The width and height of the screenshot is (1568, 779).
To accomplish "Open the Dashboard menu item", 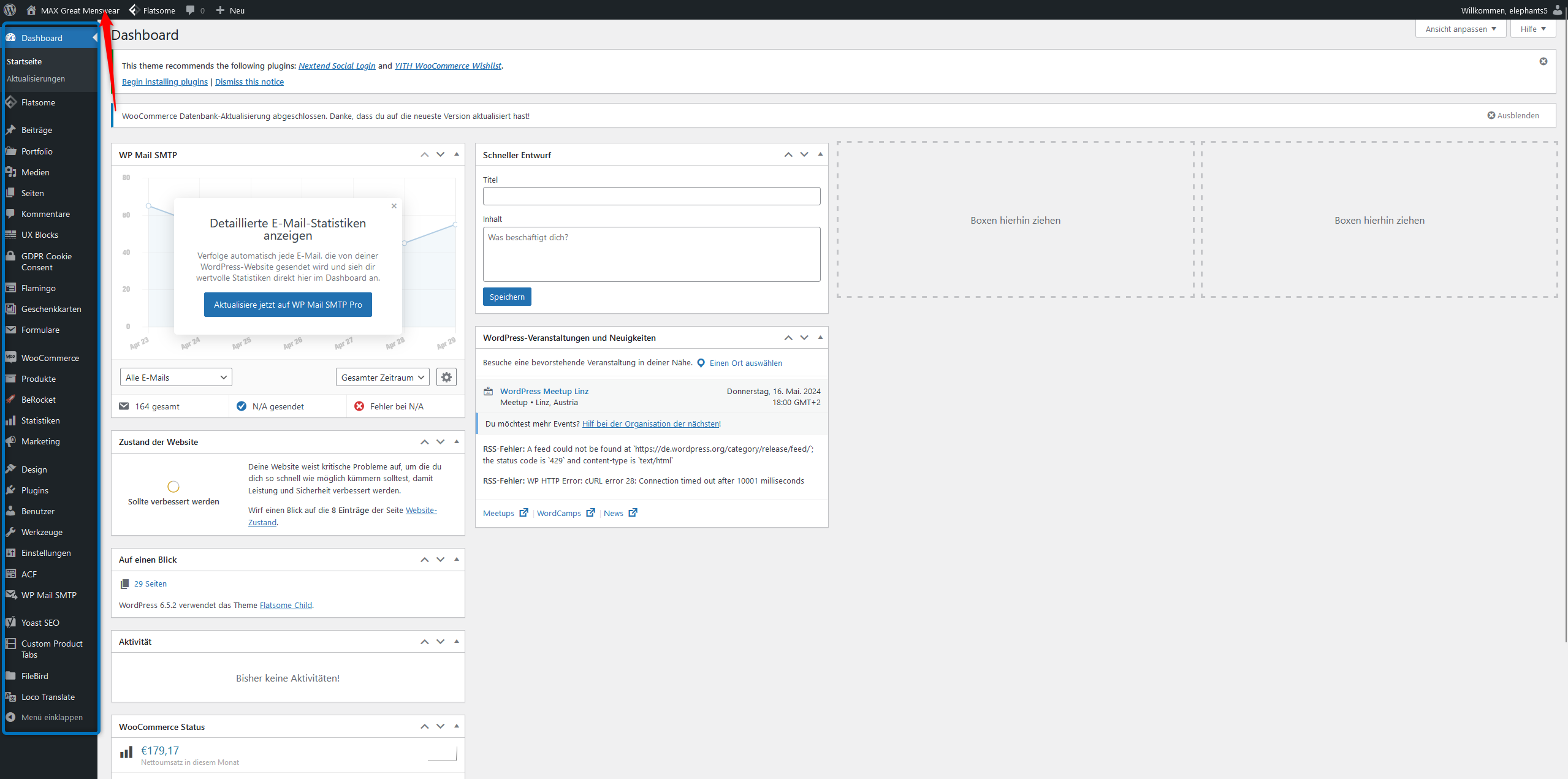I will [x=49, y=38].
